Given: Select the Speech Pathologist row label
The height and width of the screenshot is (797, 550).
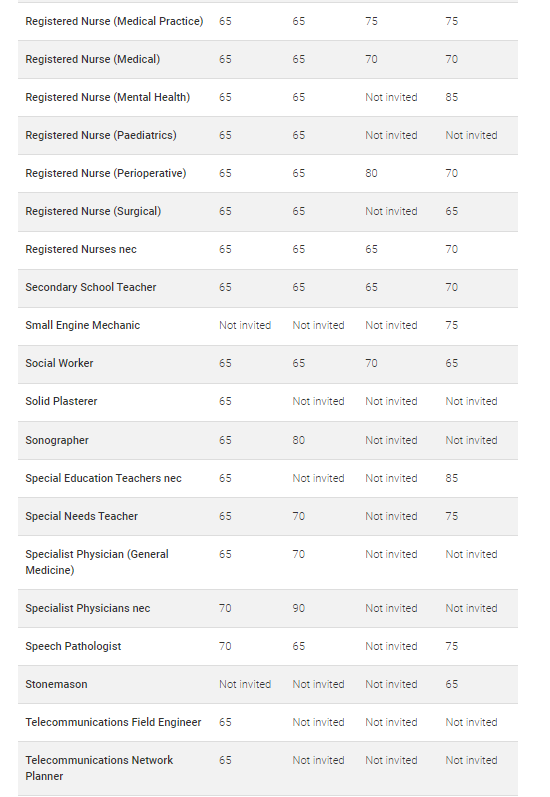Looking at the screenshot, I should pyautogui.click(x=73, y=647).
